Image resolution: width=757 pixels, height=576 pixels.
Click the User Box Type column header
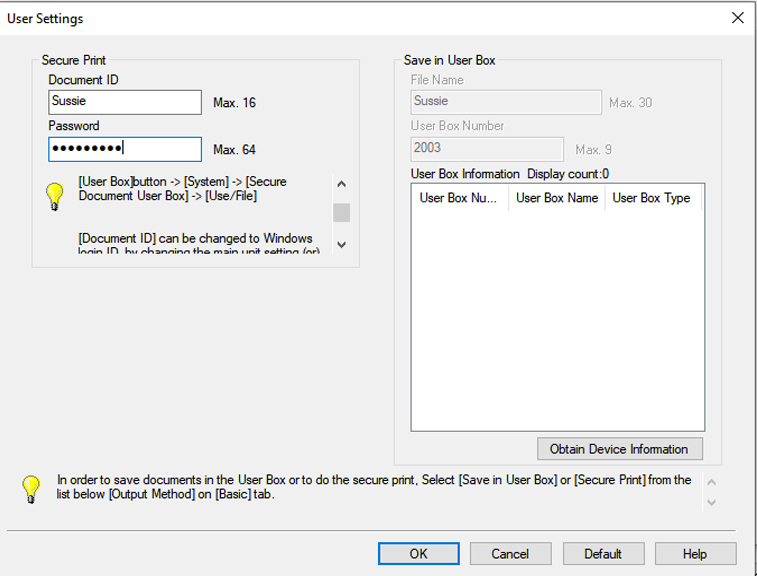(652, 198)
